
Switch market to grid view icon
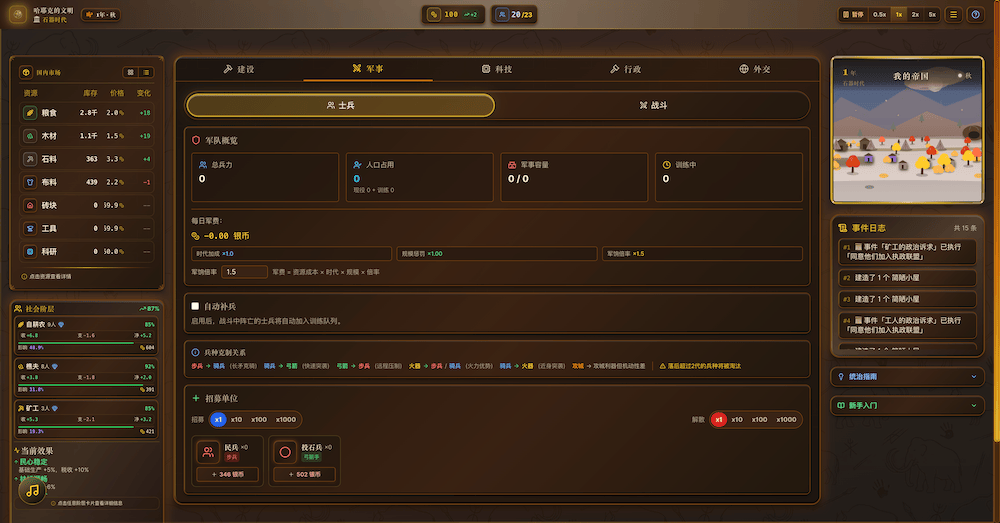point(130,72)
